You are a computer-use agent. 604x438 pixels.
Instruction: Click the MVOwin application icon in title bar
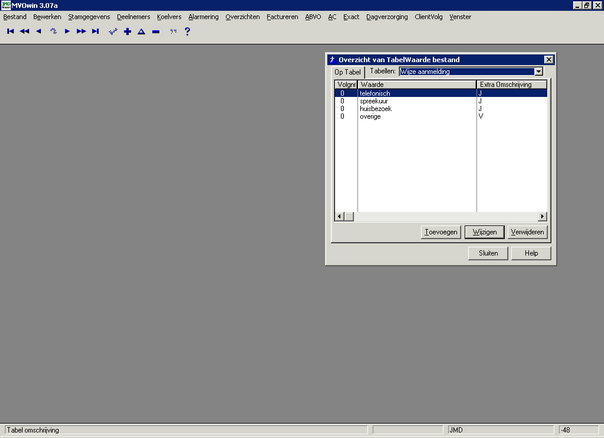coord(5,5)
